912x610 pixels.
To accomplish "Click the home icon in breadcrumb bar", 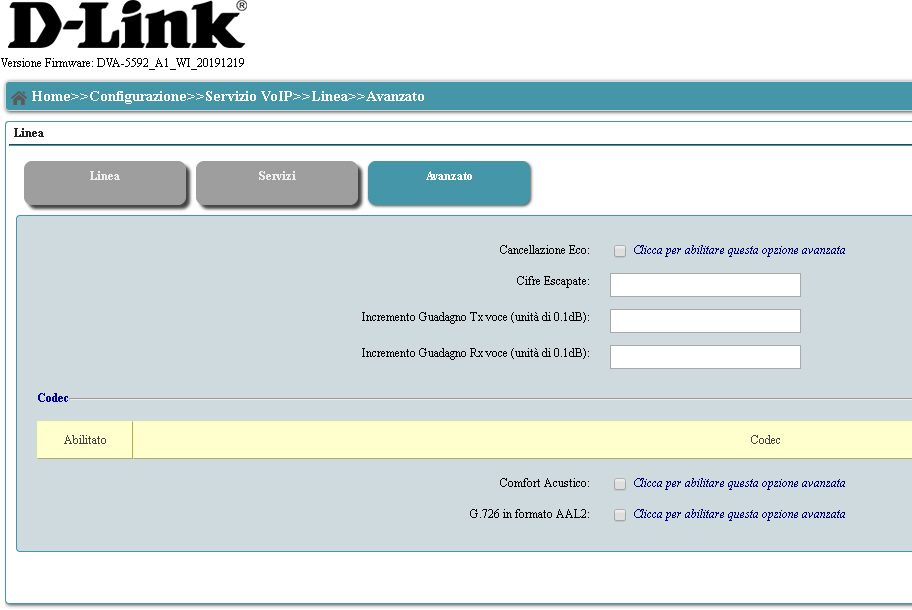I will [19, 97].
